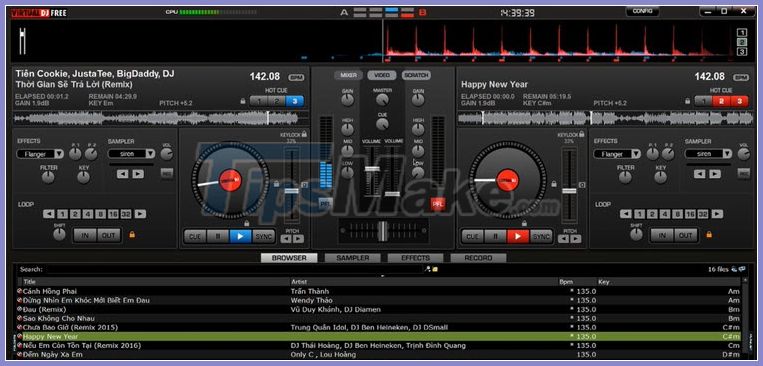The width and height of the screenshot is (763, 366).
Task: Double the loop length on left deck
Action: coord(140,214)
